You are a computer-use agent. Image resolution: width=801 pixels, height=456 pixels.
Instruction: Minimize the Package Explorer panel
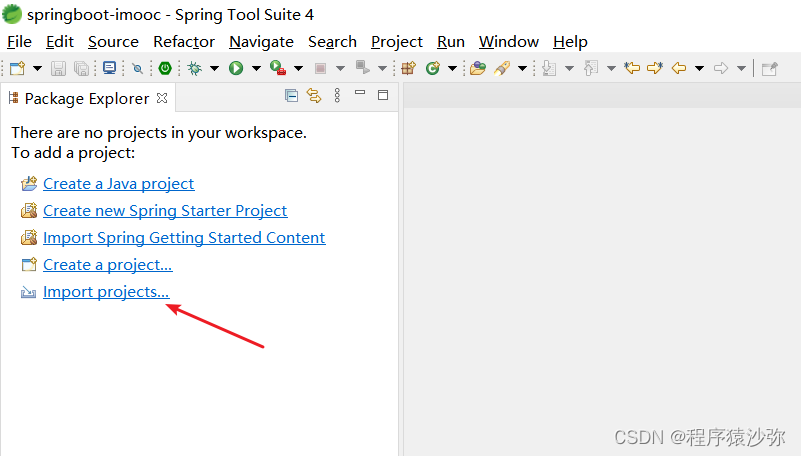point(360,93)
